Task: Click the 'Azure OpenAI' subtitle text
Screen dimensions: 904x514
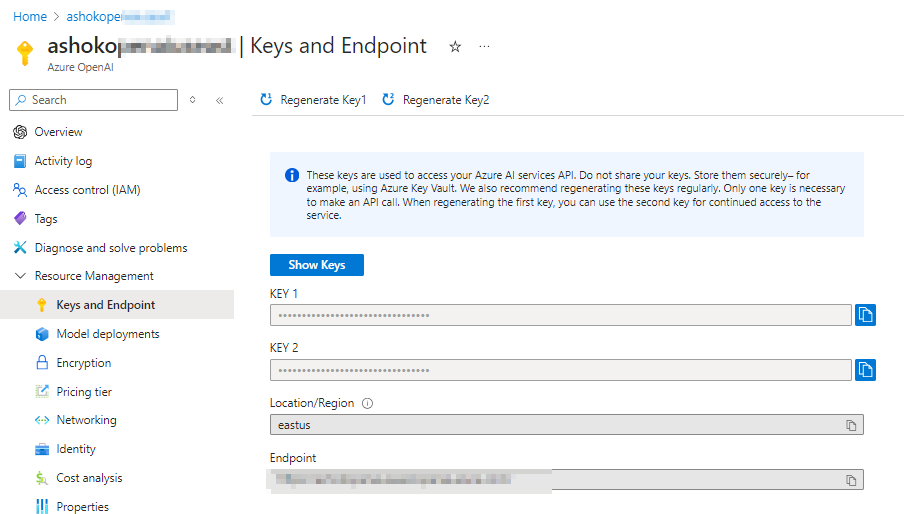Action: [x=80, y=67]
